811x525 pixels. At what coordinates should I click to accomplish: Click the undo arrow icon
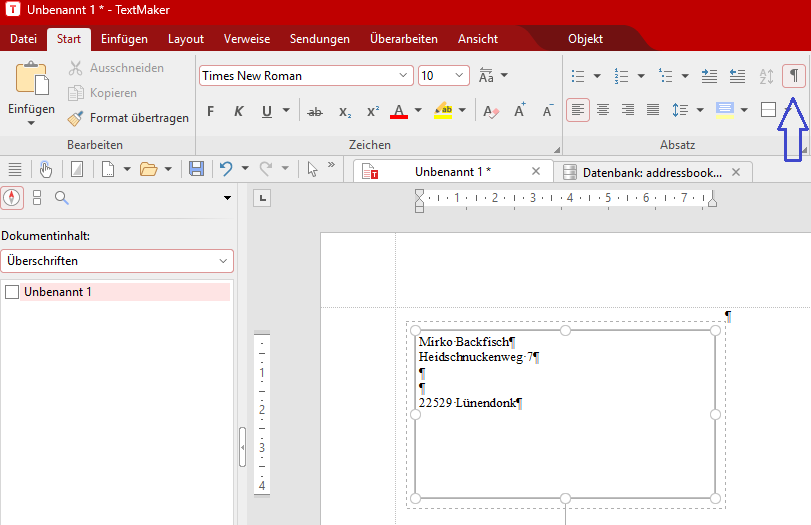pos(226,169)
